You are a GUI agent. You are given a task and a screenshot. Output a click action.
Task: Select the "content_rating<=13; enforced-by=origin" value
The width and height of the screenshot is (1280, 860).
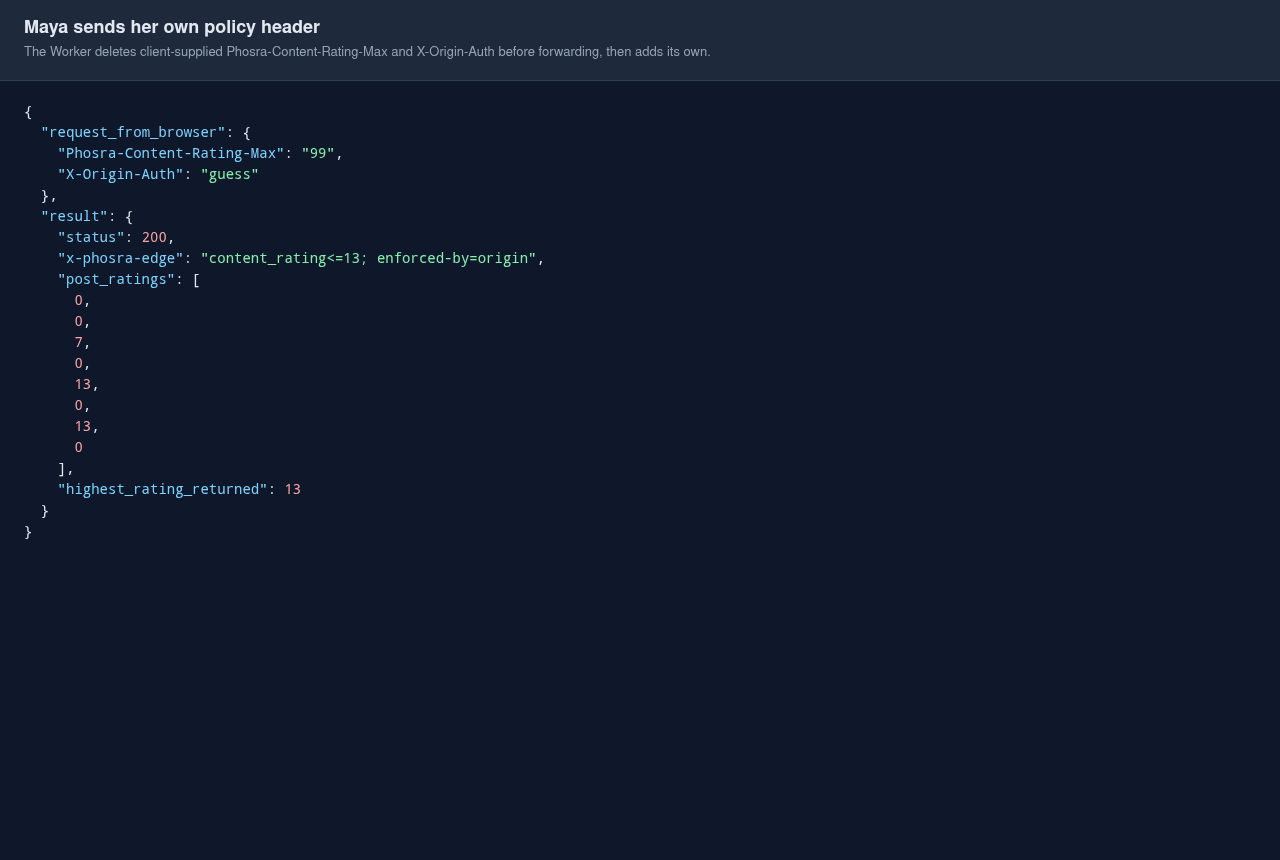click(368, 258)
